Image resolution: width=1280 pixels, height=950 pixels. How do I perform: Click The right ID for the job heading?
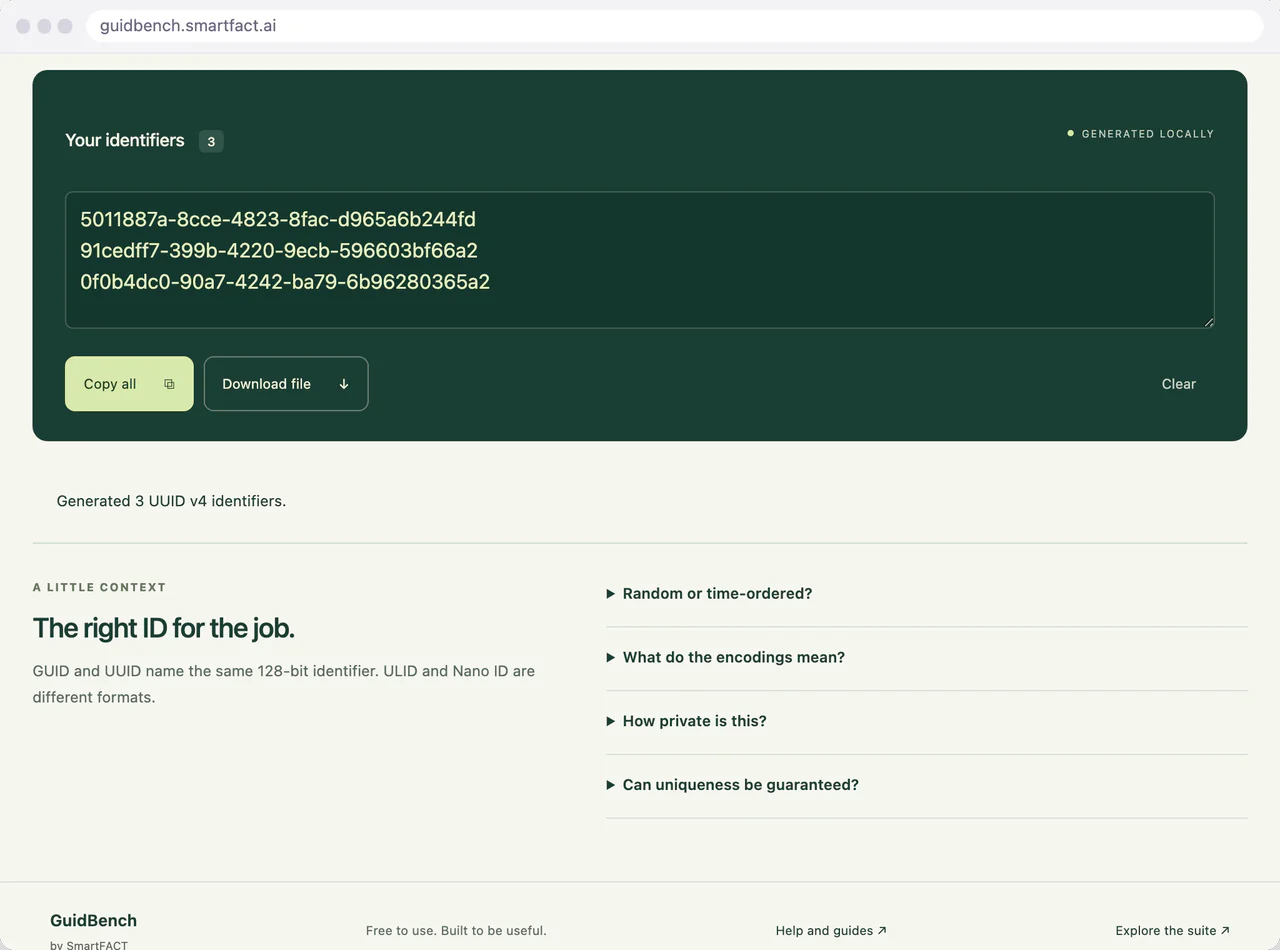[163, 628]
